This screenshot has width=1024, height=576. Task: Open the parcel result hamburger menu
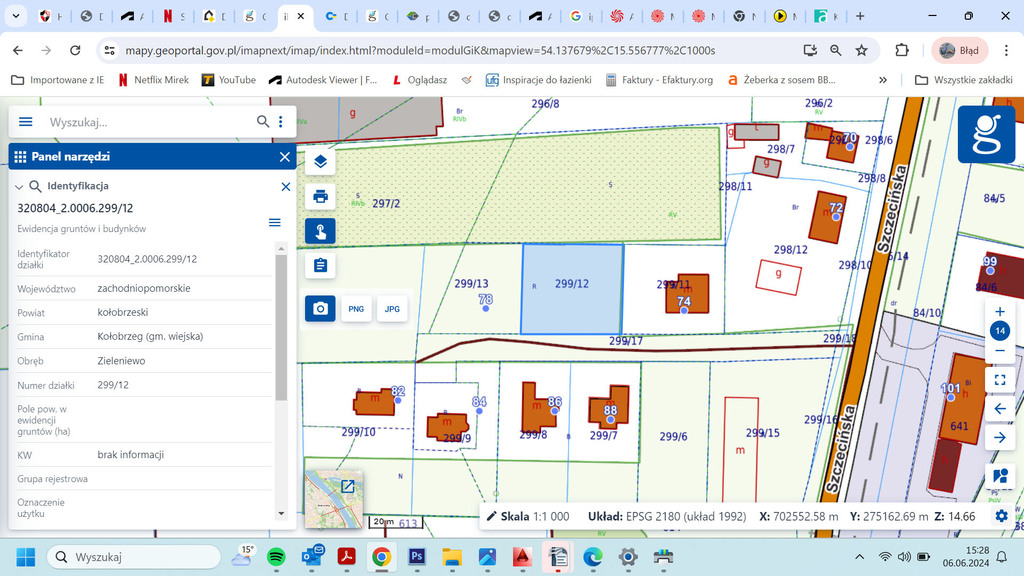[275, 222]
